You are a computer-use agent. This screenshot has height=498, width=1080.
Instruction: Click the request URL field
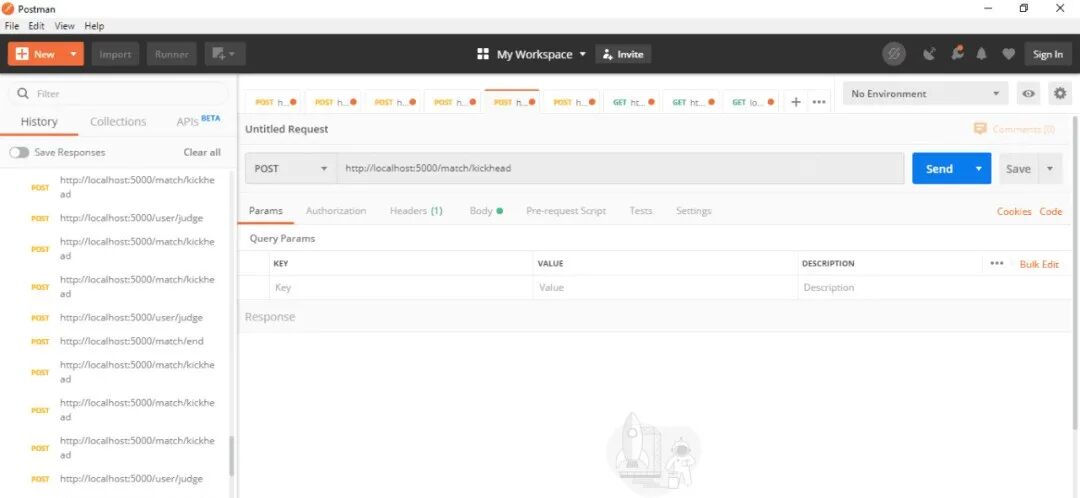click(x=620, y=168)
